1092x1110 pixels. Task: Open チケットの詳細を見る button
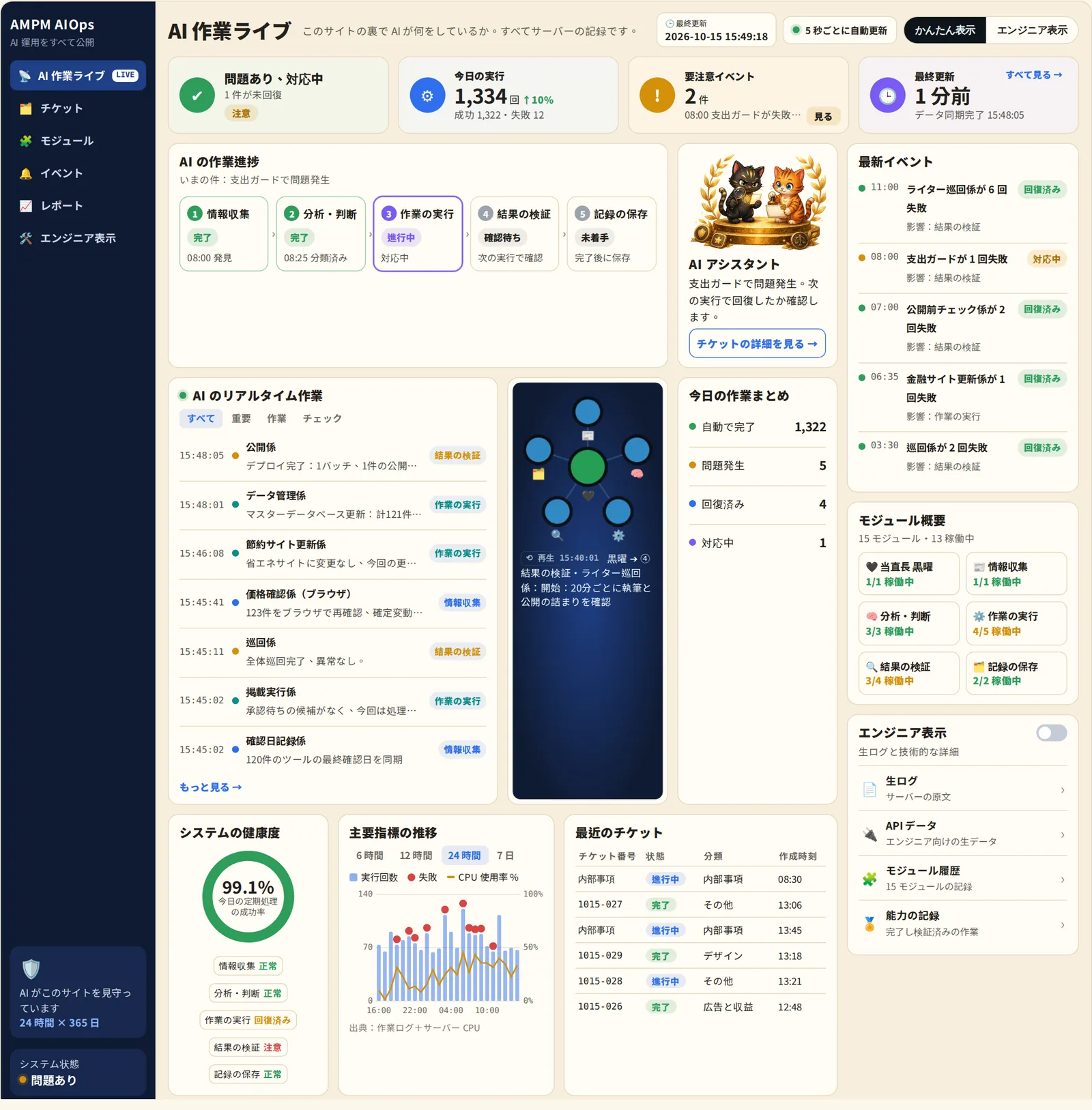pos(757,344)
